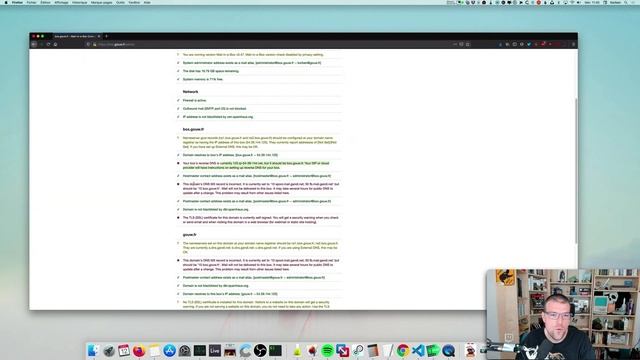Open Terminal icon next to OBS in dock
This screenshot has width=640, height=360.
275,350
